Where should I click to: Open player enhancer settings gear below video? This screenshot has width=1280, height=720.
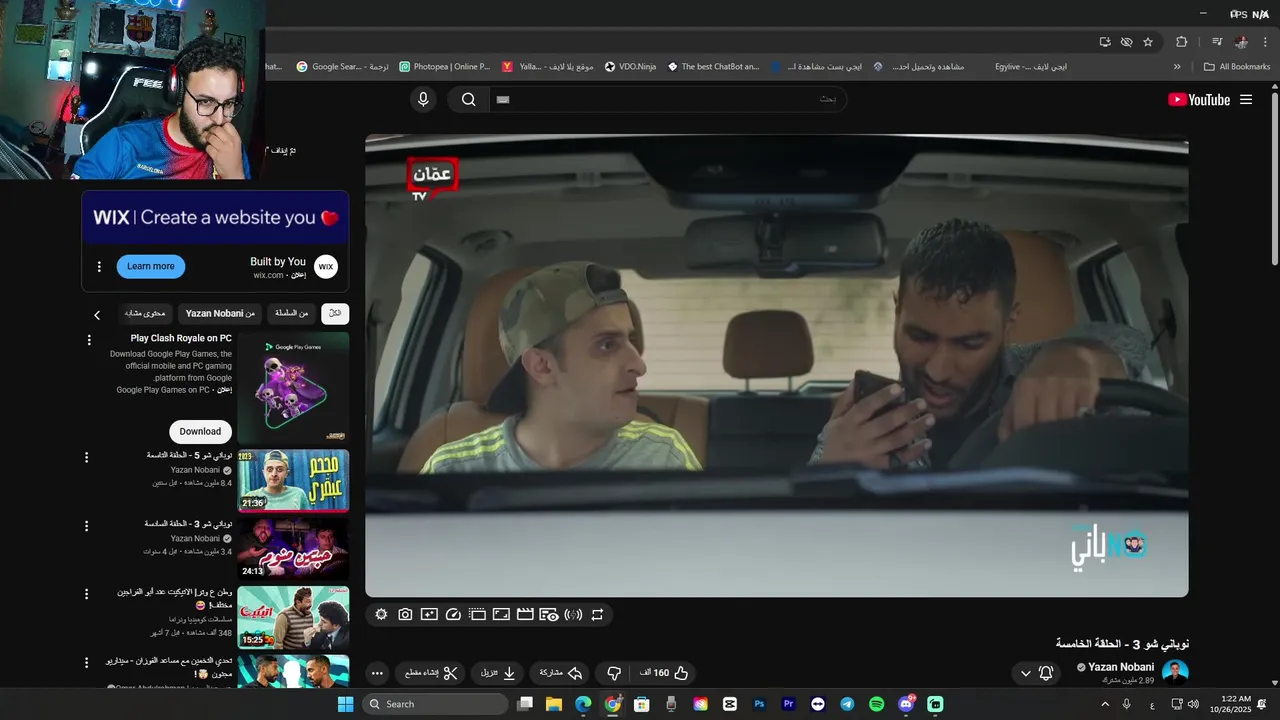pyautogui.click(x=381, y=615)
